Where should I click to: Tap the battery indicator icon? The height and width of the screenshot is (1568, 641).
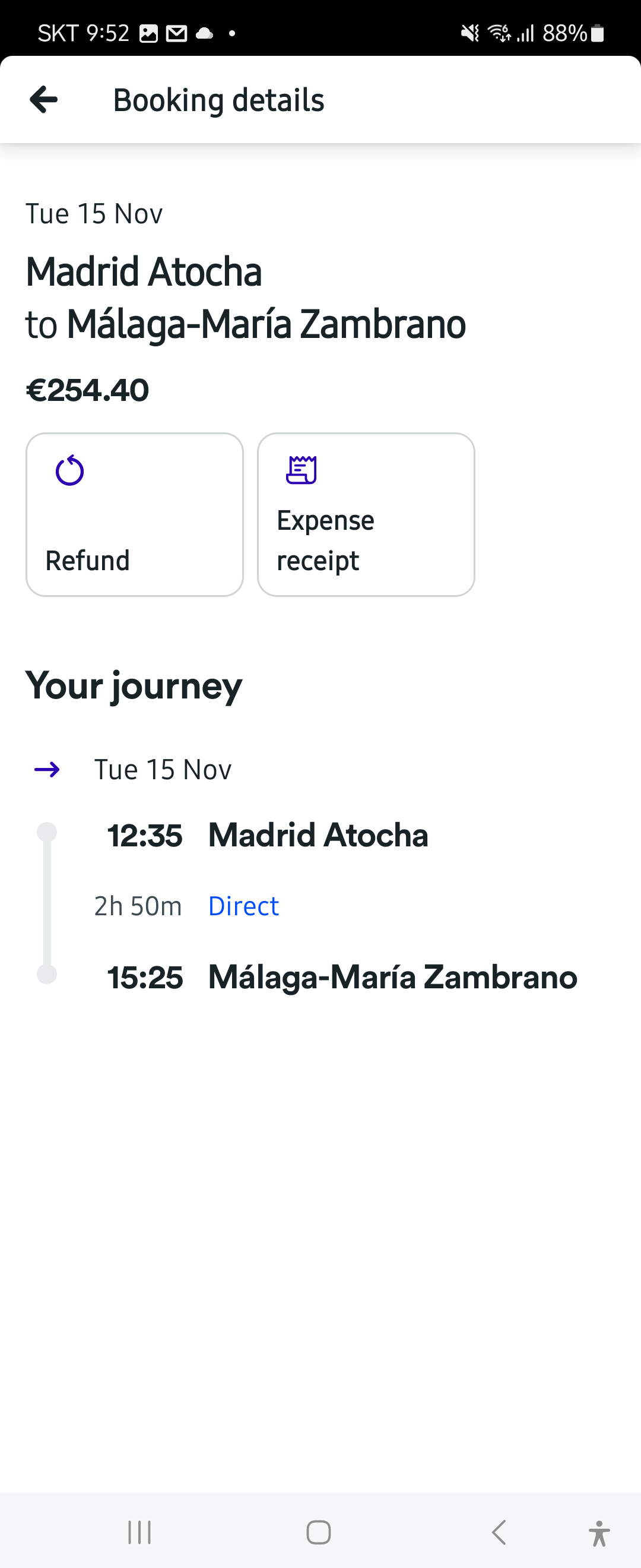[597, 33]
